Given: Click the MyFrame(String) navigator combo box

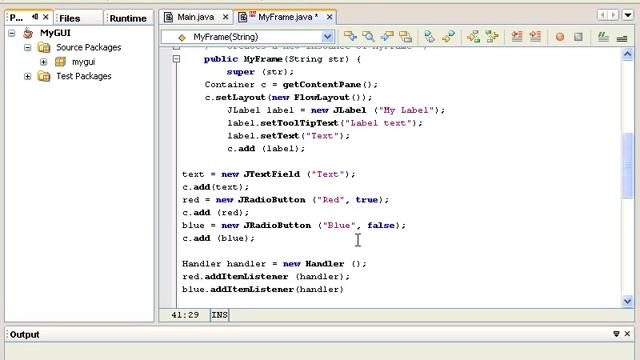Looking at the screenshot, I should (247, 37).
